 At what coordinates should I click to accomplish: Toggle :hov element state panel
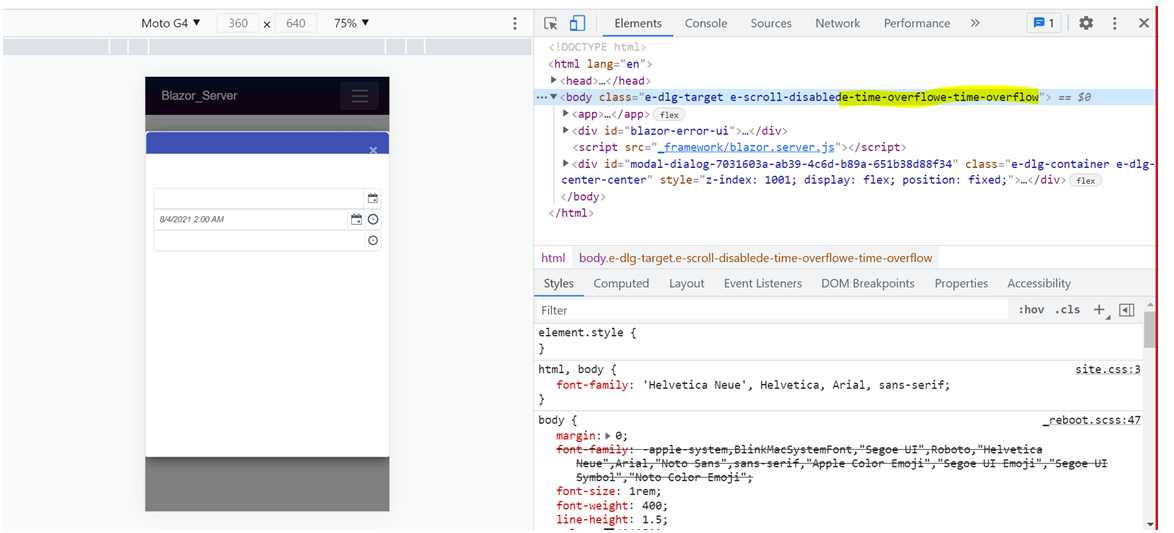click(x=1031, y=310)
